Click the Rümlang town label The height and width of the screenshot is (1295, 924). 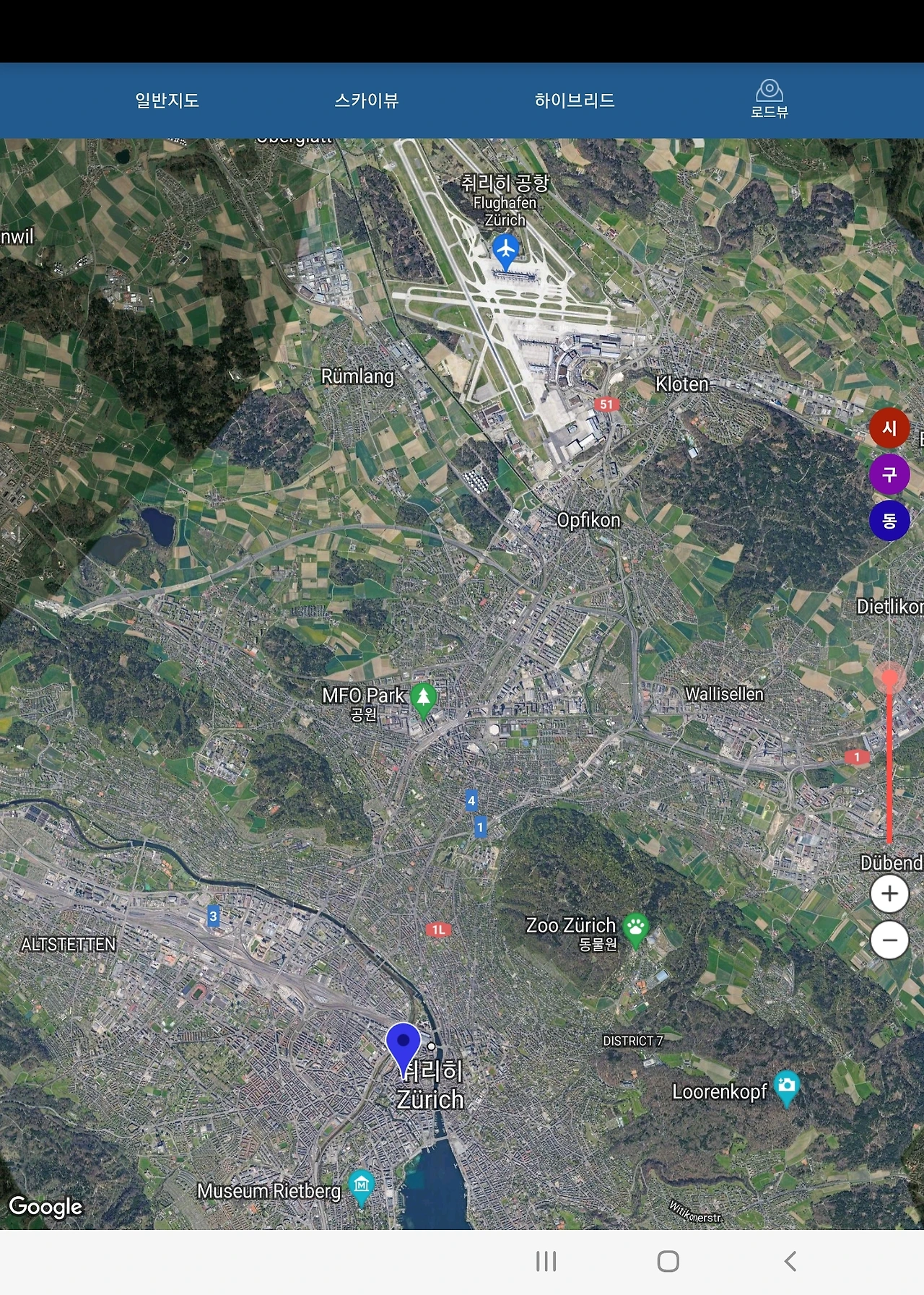point(357,376)
